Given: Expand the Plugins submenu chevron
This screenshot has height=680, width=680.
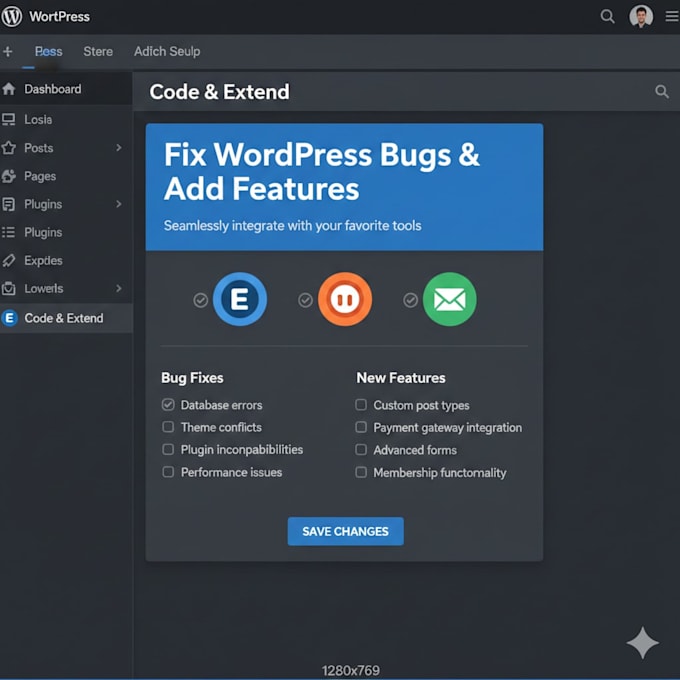Looking at the screenshot, I should coord(119,204).
